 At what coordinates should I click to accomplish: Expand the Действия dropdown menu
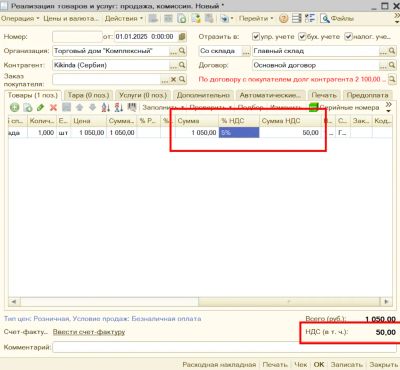pos(124,18)
